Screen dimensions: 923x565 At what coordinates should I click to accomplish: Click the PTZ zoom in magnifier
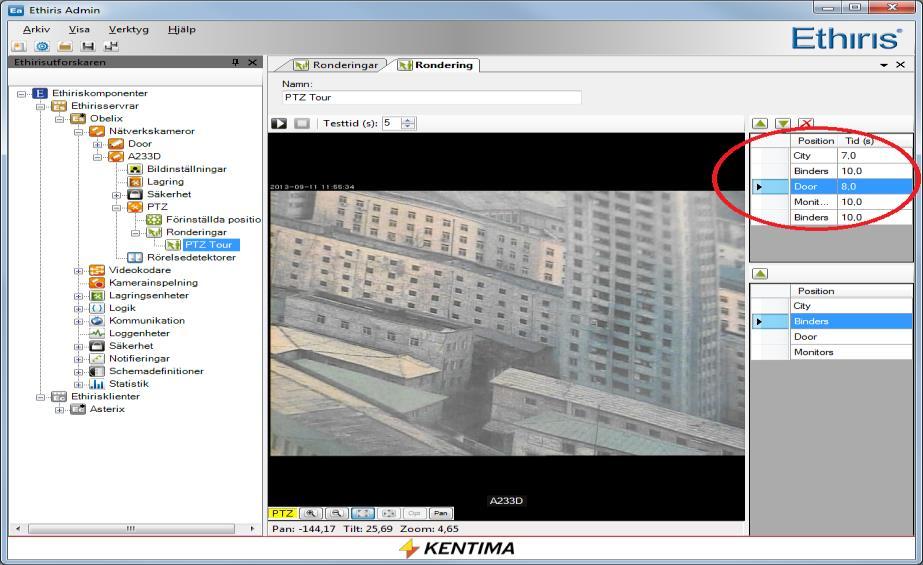(x=311, y=513)
